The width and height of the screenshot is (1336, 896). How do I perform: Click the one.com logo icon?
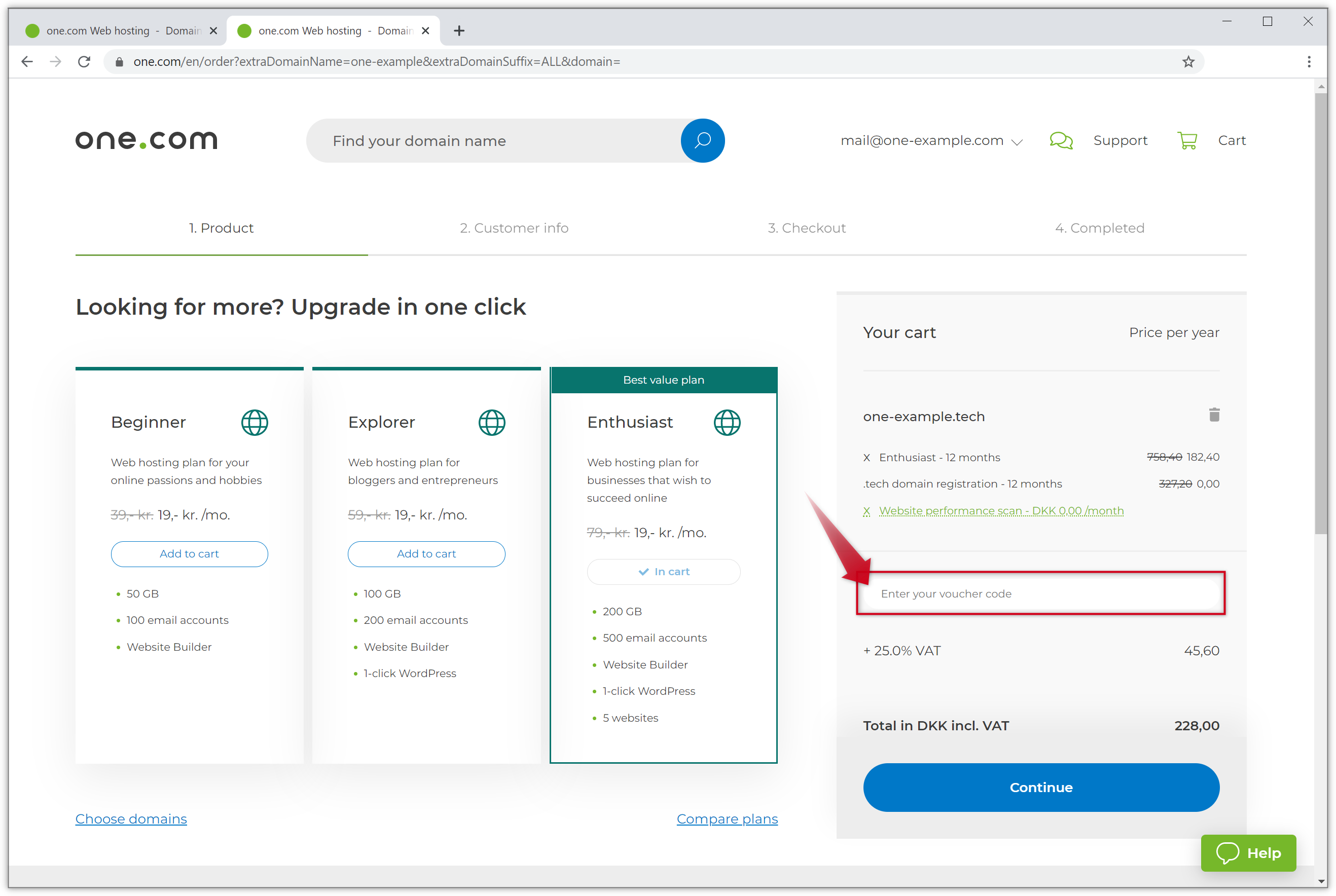[x=147, y=140]
